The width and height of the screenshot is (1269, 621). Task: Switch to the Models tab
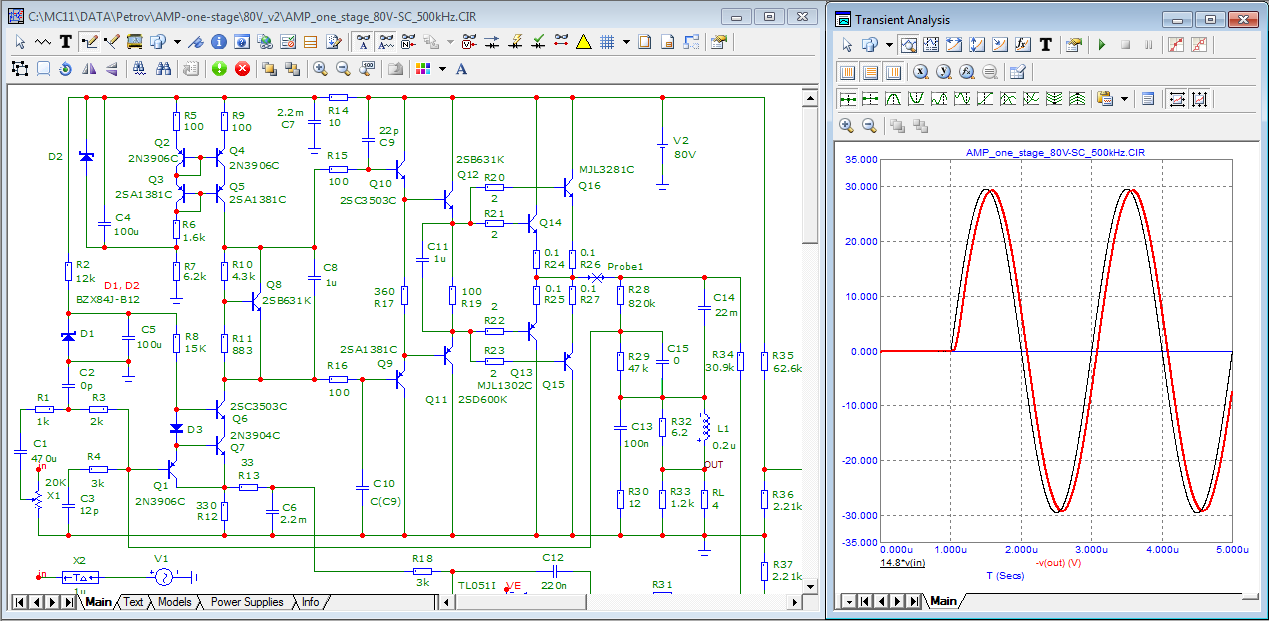click(x=174, y=602)
